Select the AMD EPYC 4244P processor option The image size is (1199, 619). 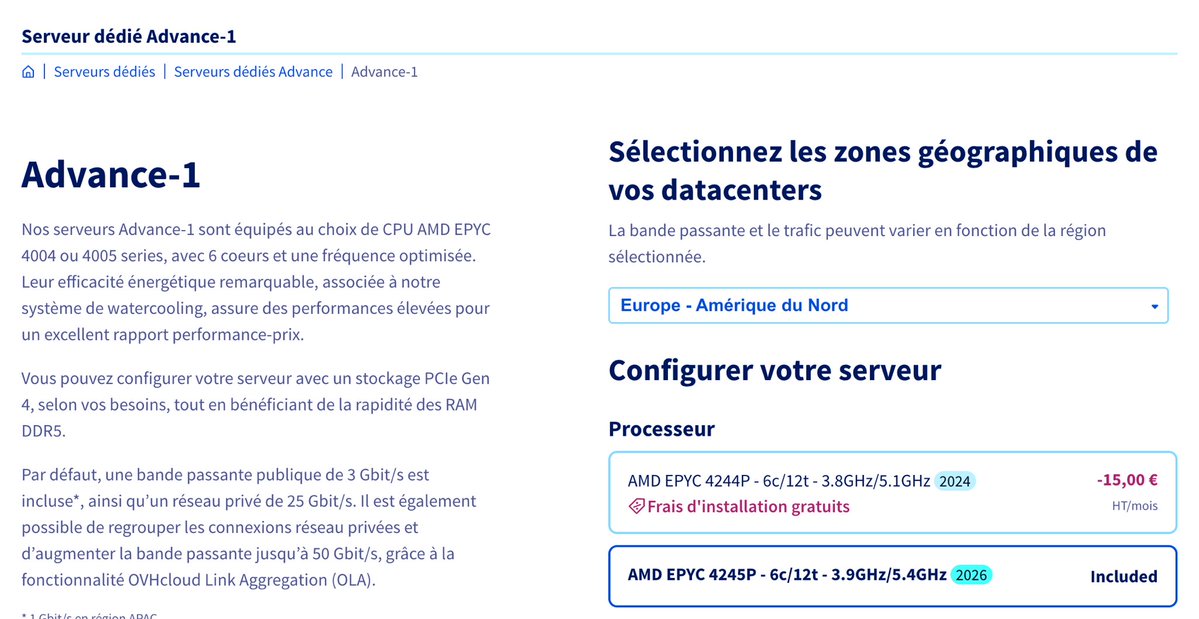click(892, 493)
